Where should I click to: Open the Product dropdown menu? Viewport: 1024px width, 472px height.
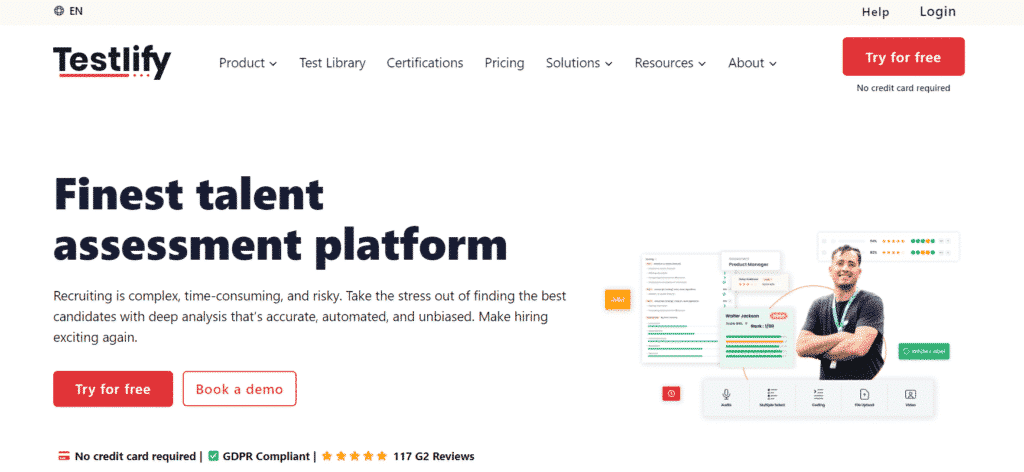point(248,63)
